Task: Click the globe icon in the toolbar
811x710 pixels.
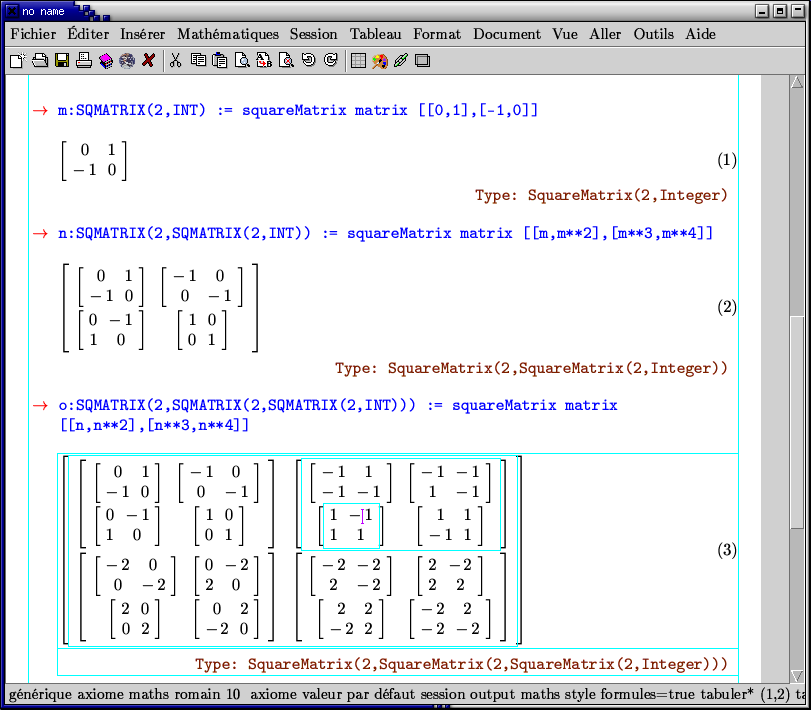Action: coord(127,60)
